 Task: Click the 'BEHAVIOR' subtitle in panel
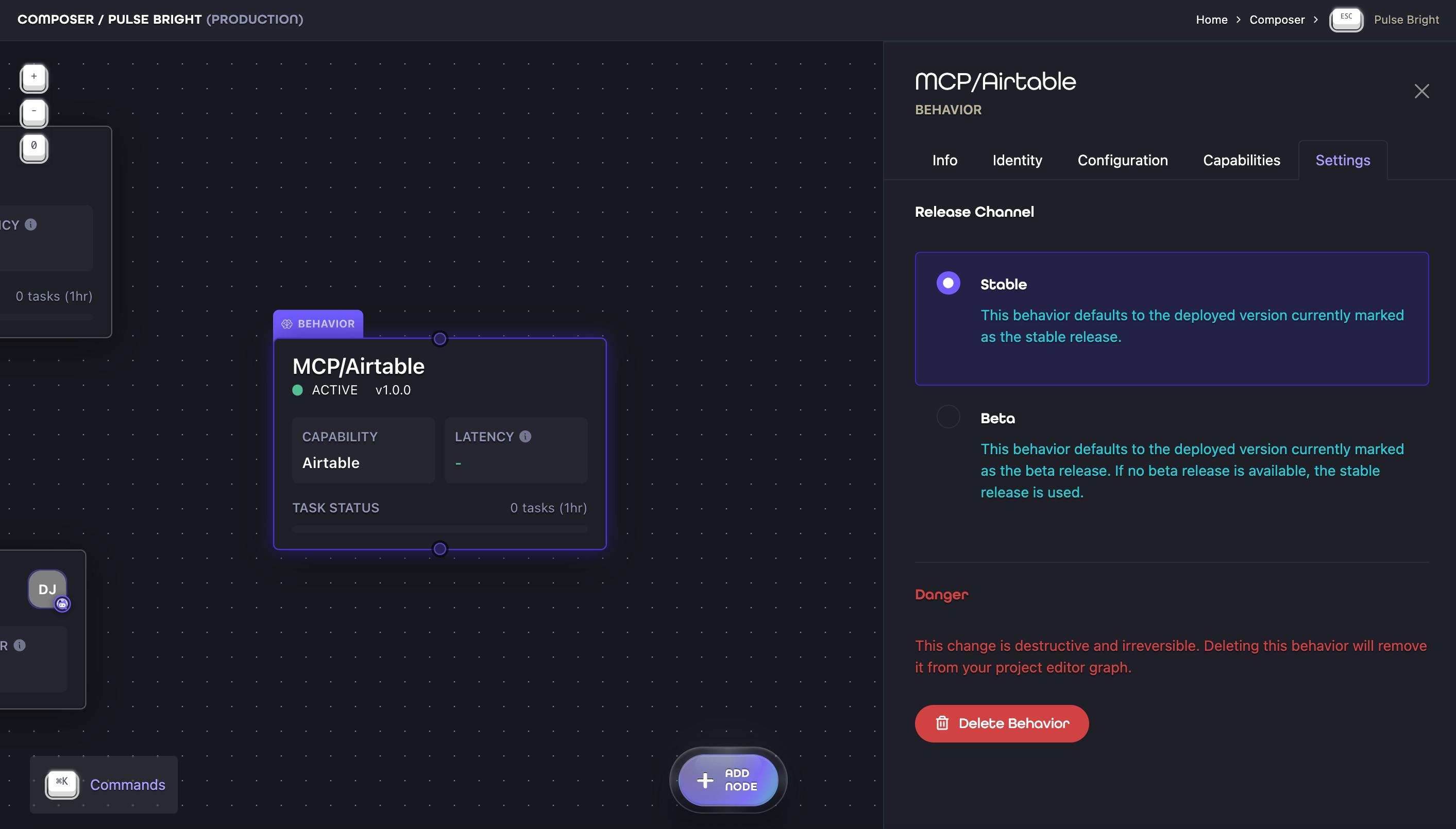tap(948, 110)
